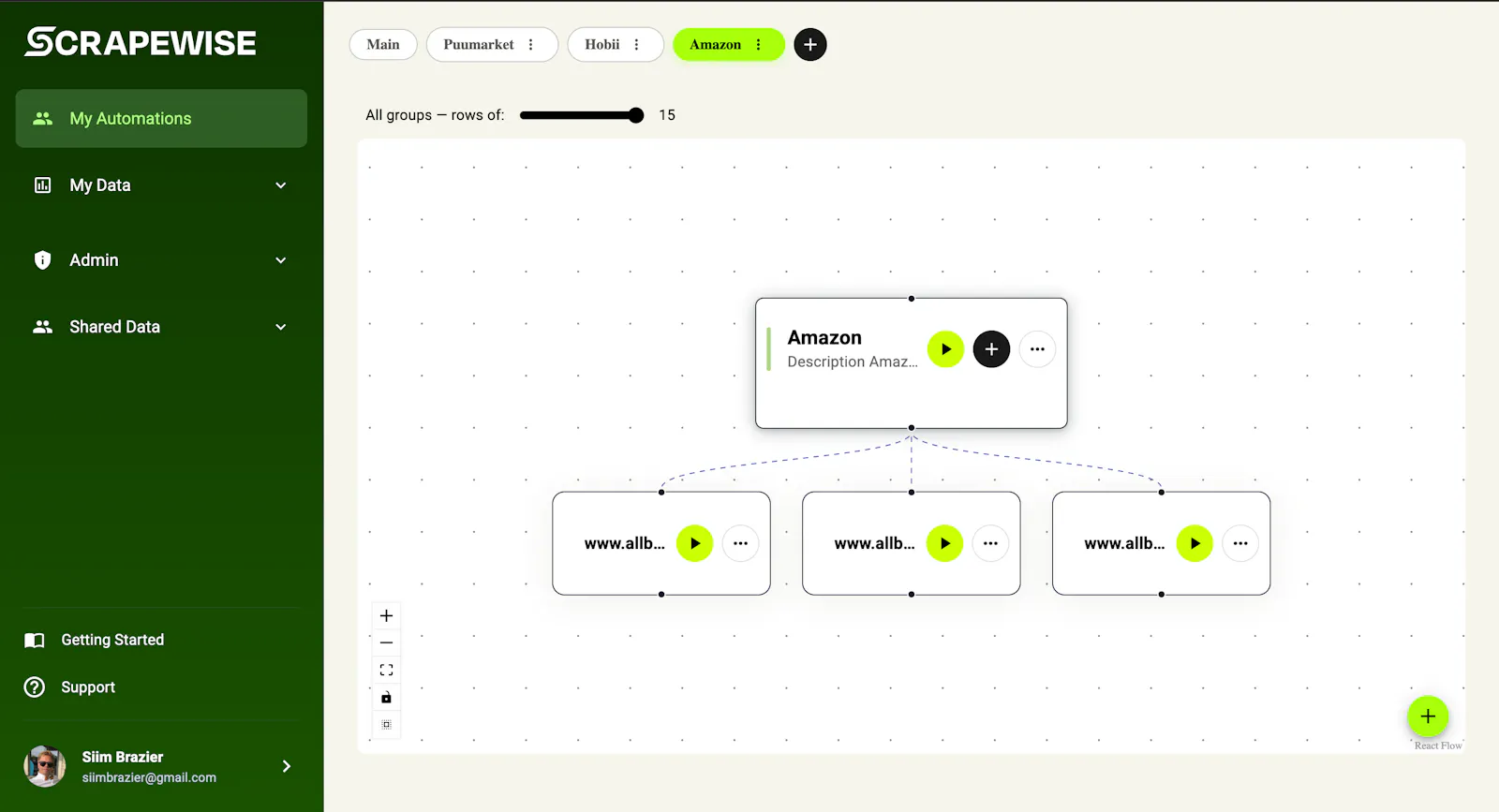Add item to the Amazon node
The width and height of the screenshot is (1499, 812).
pyautogui.click(x=991, y=349)
